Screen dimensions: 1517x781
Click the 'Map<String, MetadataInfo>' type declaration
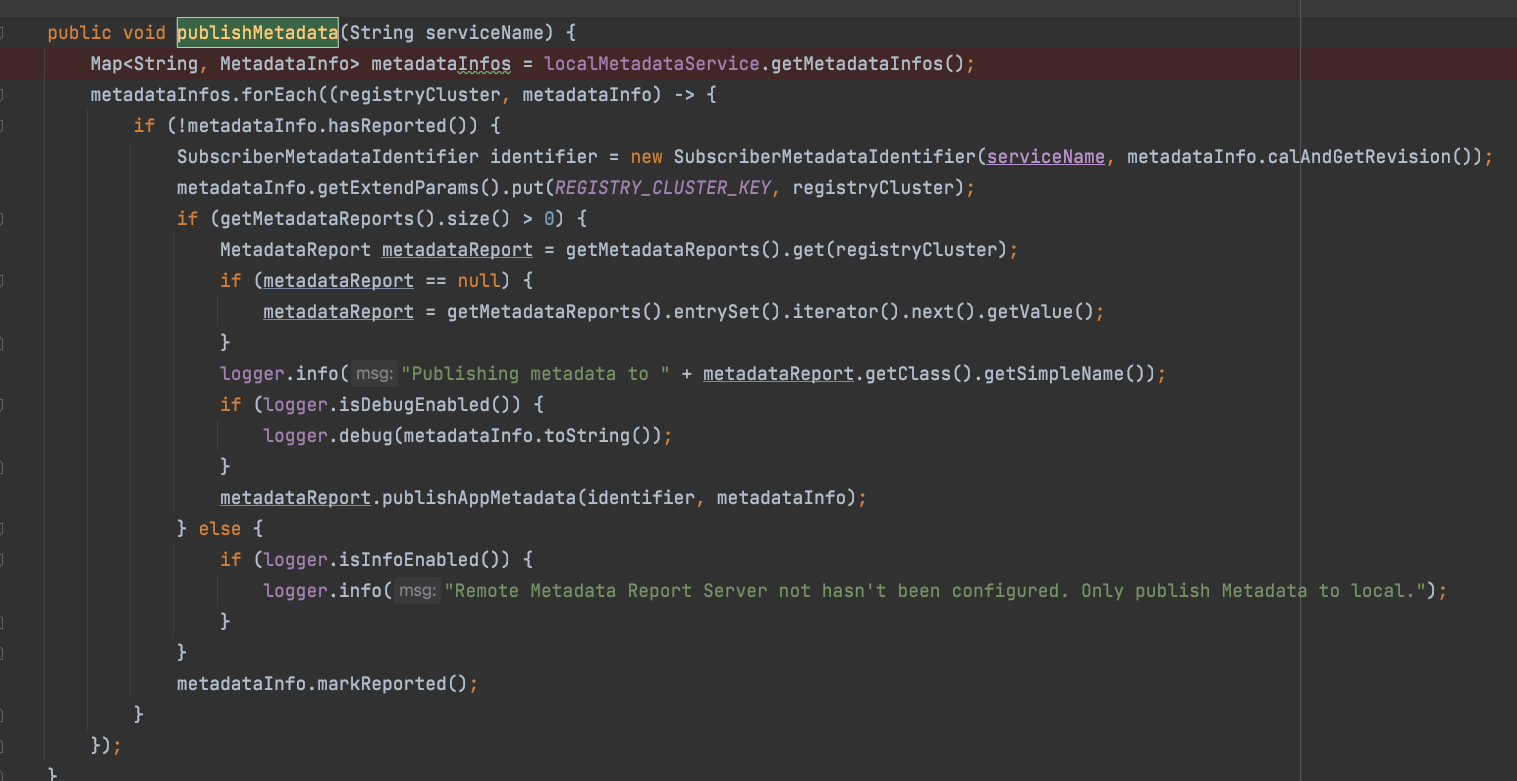click(225, 64)
